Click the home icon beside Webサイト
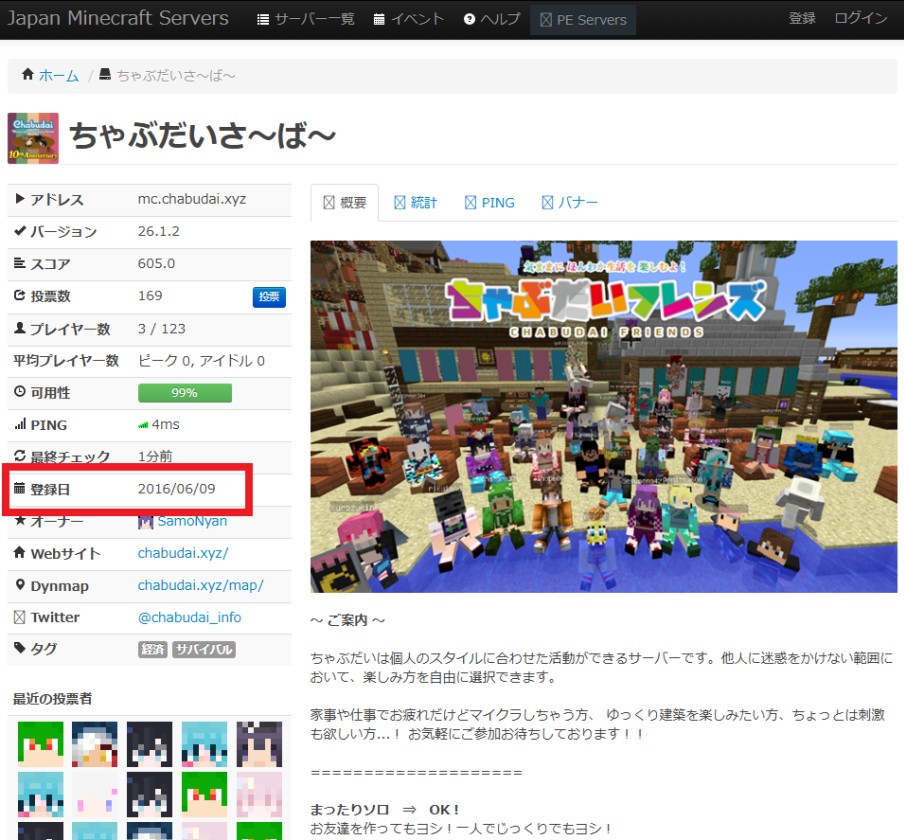 [x=20, y=552]
